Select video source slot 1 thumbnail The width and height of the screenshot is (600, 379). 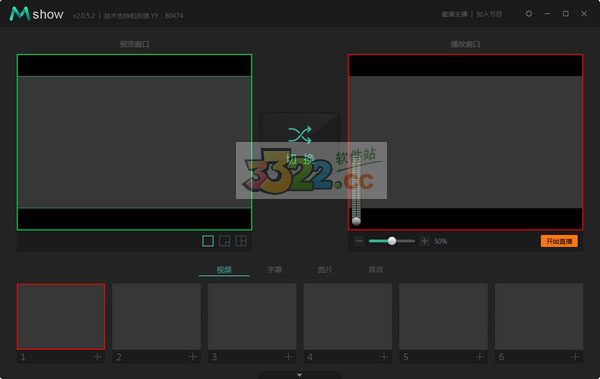click(61, 317)
